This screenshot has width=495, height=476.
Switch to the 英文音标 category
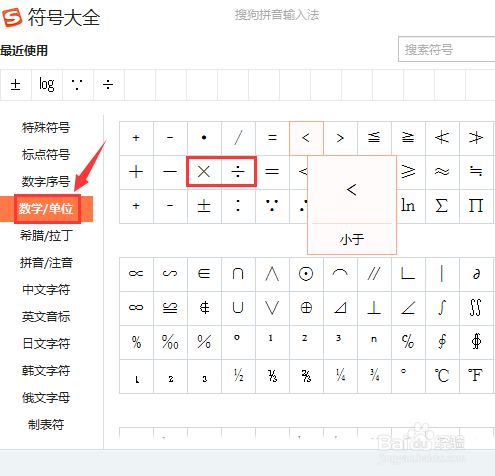(x=46, y=317)
